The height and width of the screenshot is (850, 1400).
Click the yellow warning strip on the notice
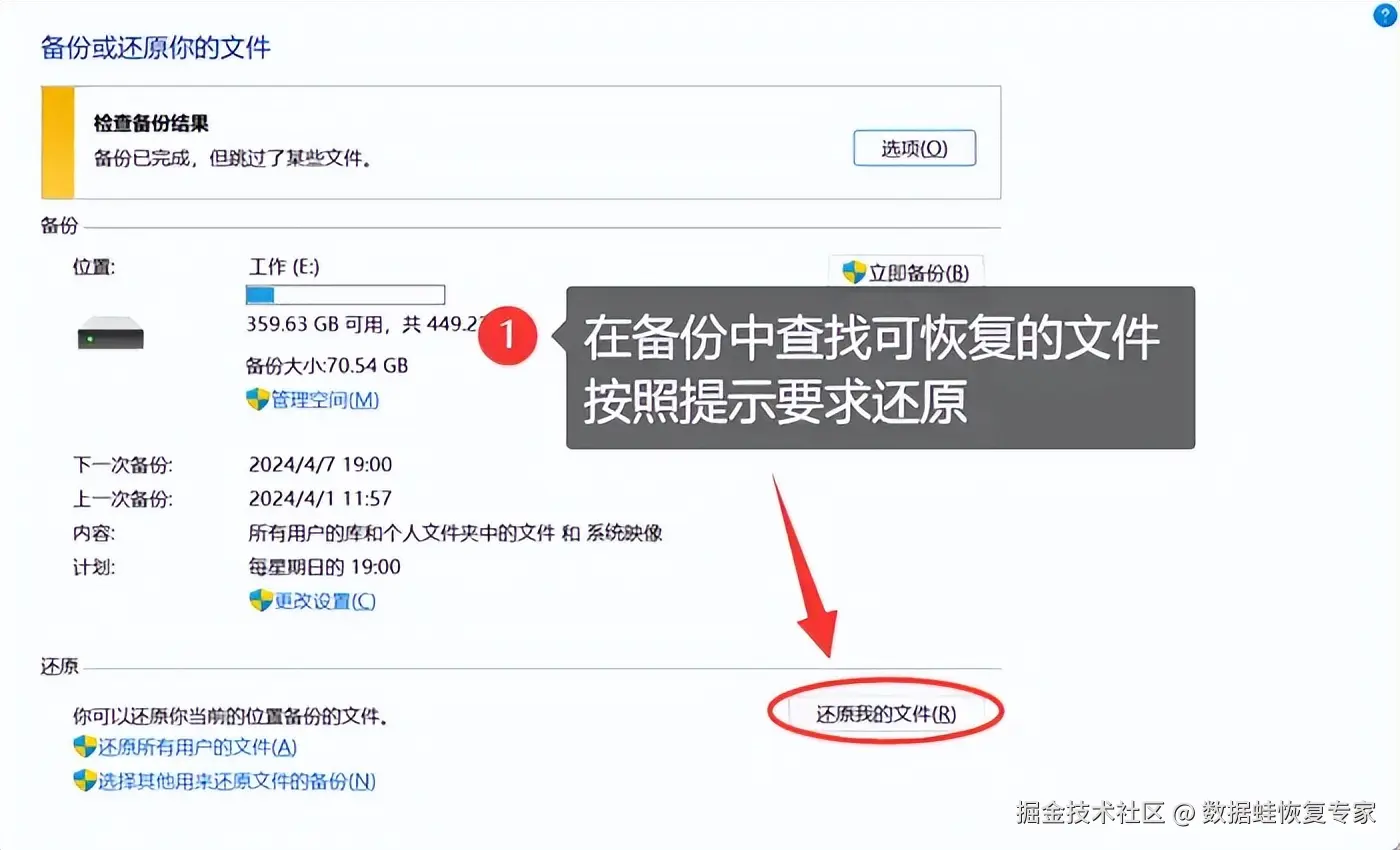58,142
